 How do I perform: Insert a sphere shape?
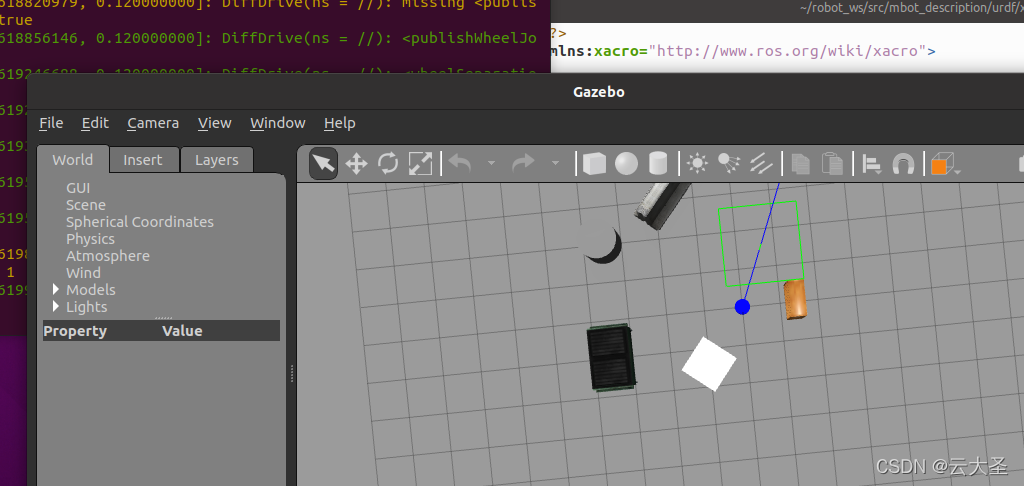tap(626, 163)
